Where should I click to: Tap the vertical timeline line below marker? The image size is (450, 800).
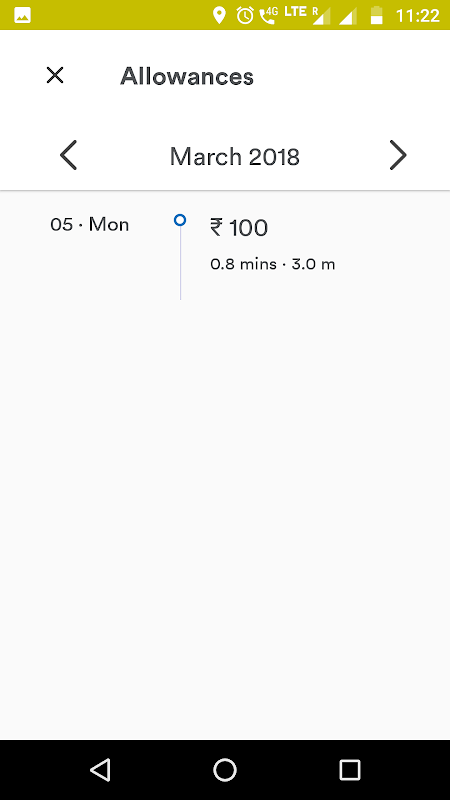tap(181, 263)
